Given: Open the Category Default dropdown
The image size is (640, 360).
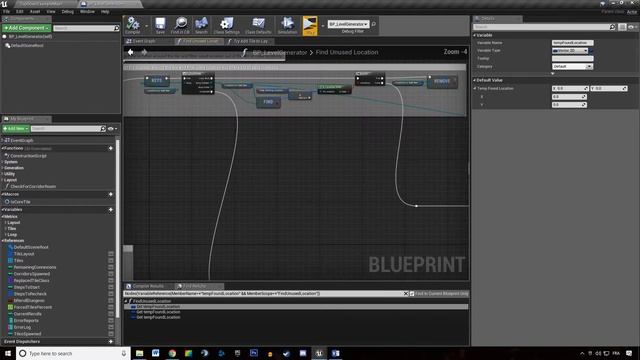Looking at the screenshot, I should click(572, 66).
